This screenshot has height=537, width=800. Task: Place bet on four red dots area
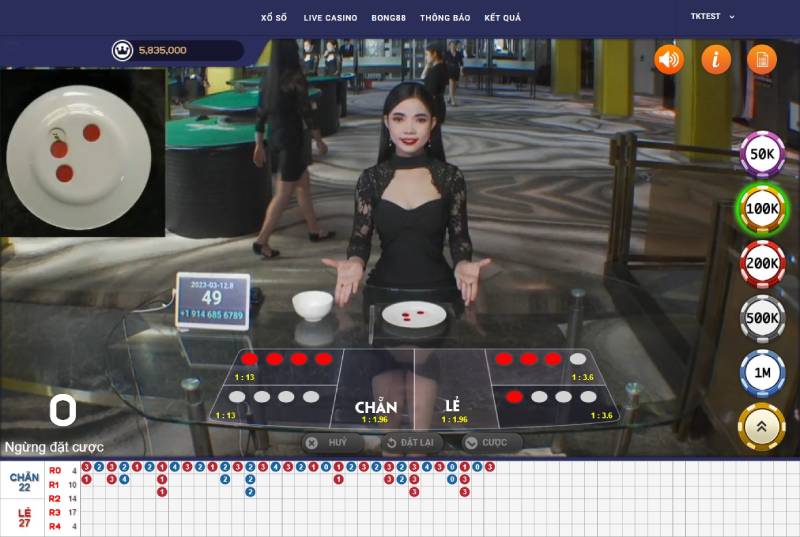pyautogui.click(x=286, y=363)
